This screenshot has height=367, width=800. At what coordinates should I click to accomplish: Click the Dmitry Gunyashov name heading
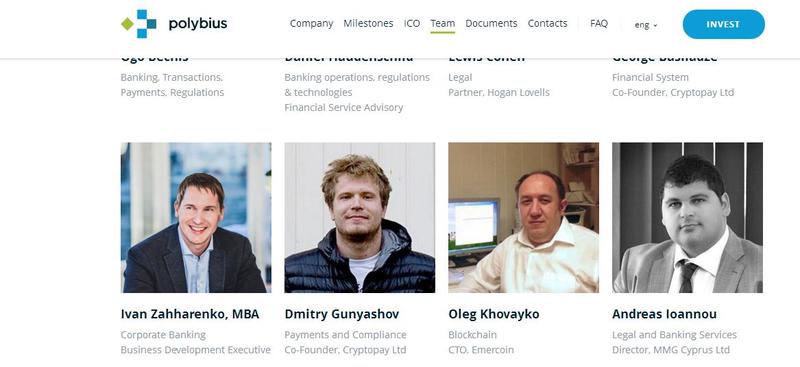coord(342,314)
